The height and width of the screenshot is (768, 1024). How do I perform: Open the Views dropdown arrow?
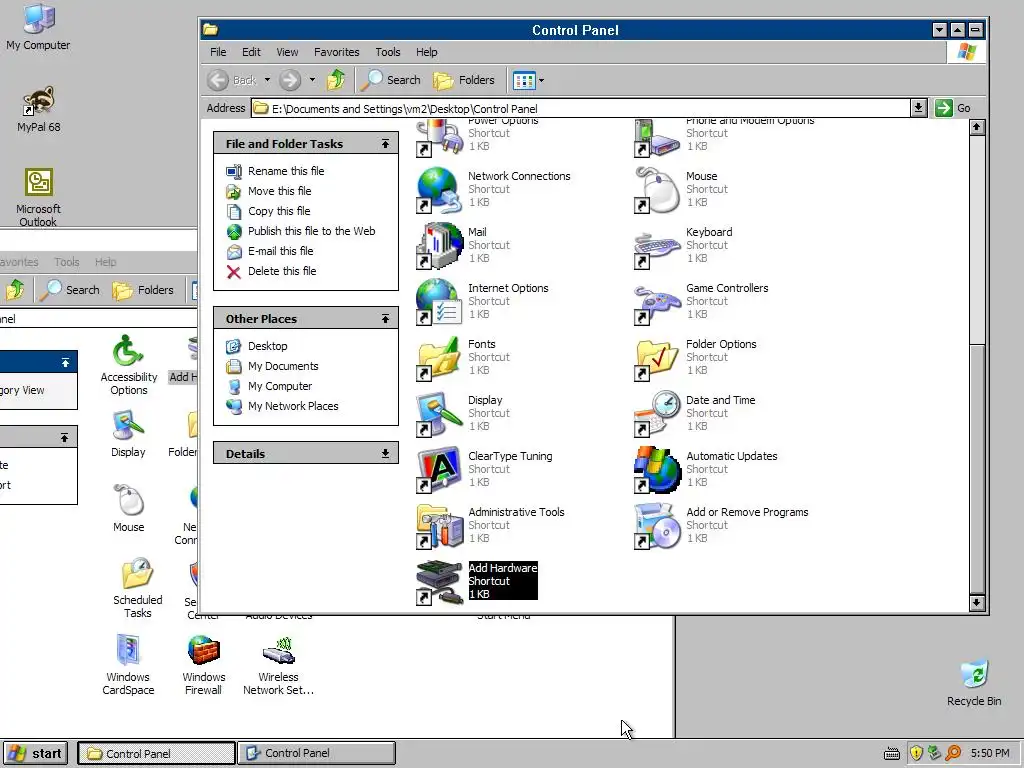541,80
